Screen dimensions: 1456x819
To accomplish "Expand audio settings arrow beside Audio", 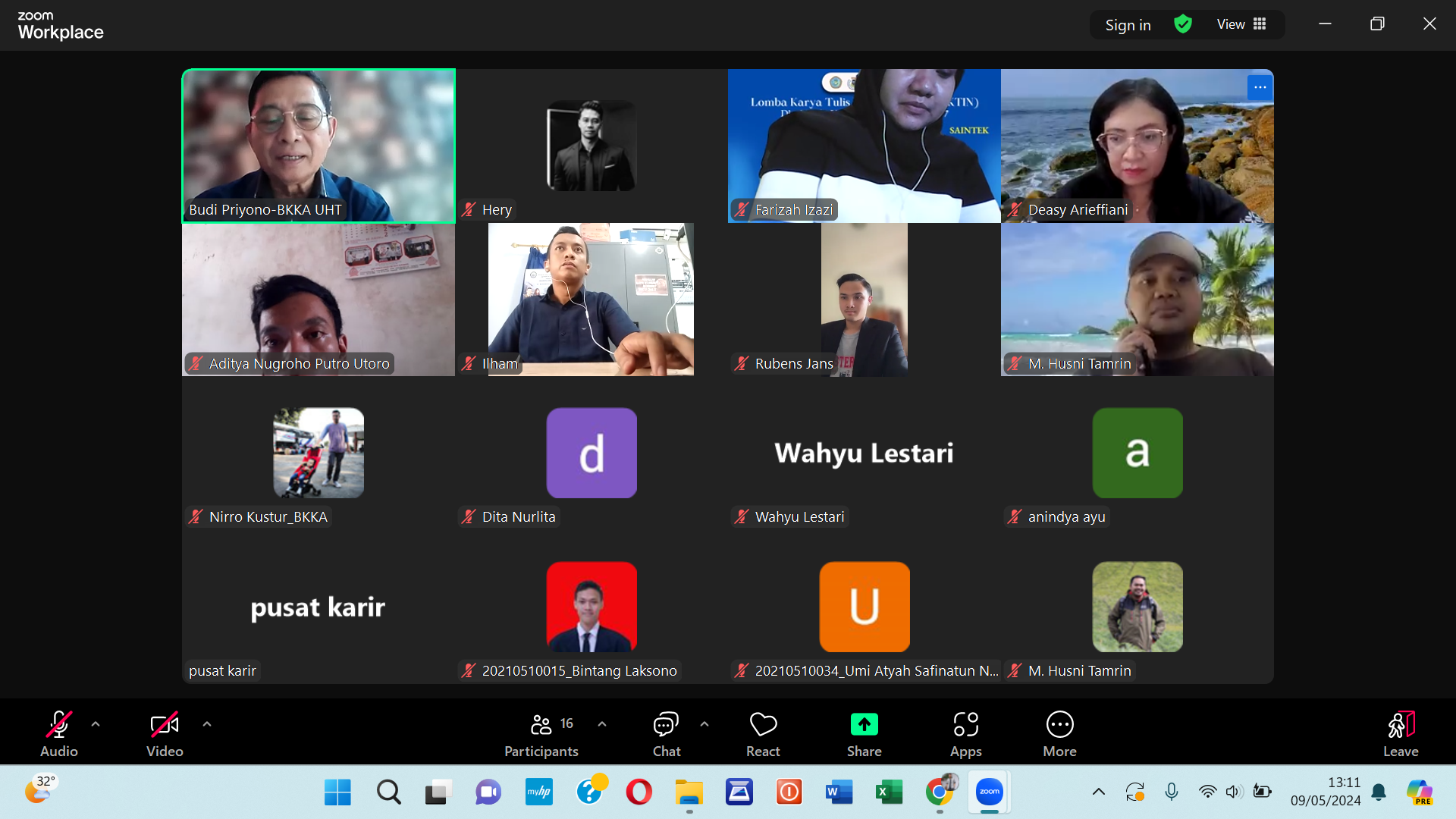I will coord(96,724).
